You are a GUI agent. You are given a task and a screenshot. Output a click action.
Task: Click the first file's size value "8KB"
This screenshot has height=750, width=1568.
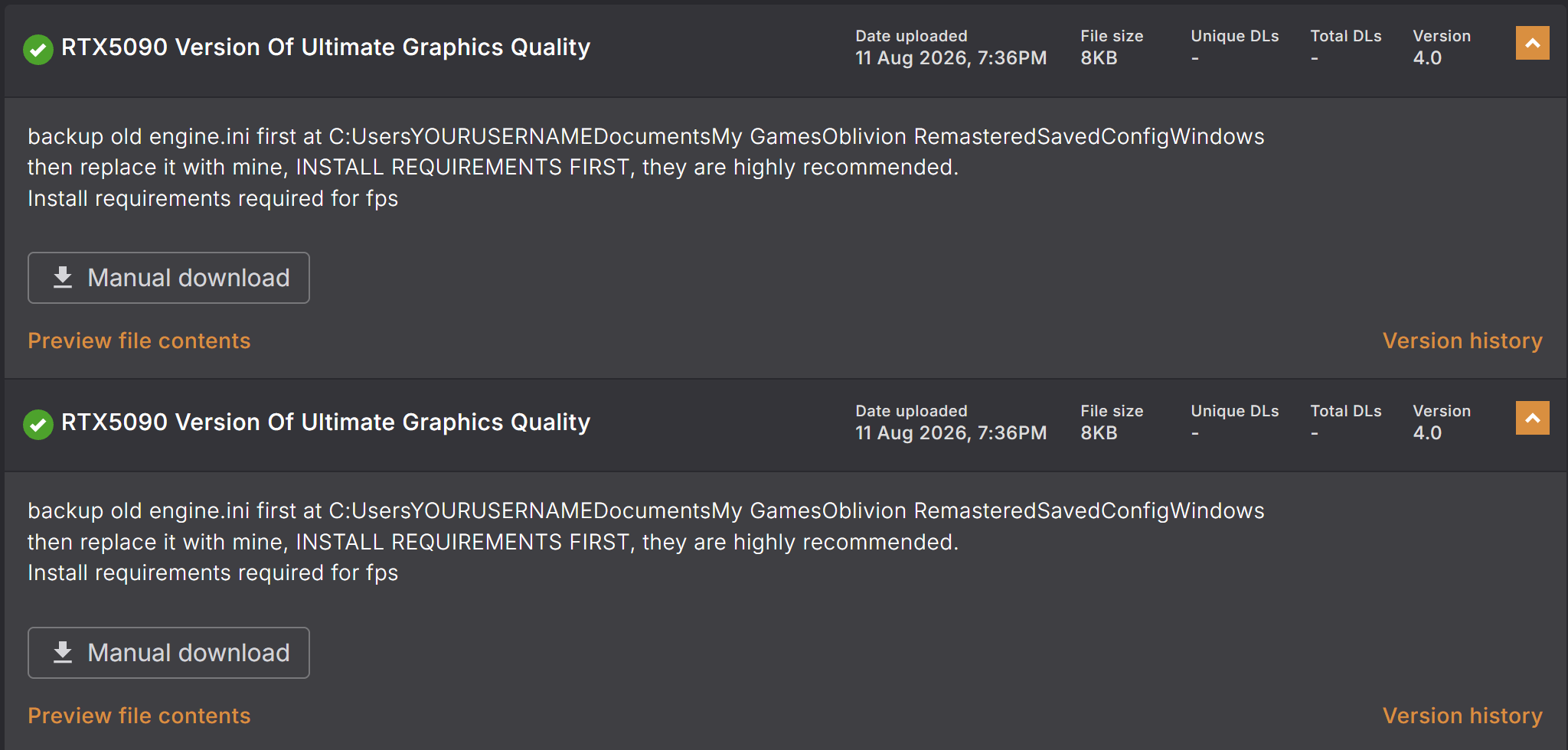point(1099,58)
